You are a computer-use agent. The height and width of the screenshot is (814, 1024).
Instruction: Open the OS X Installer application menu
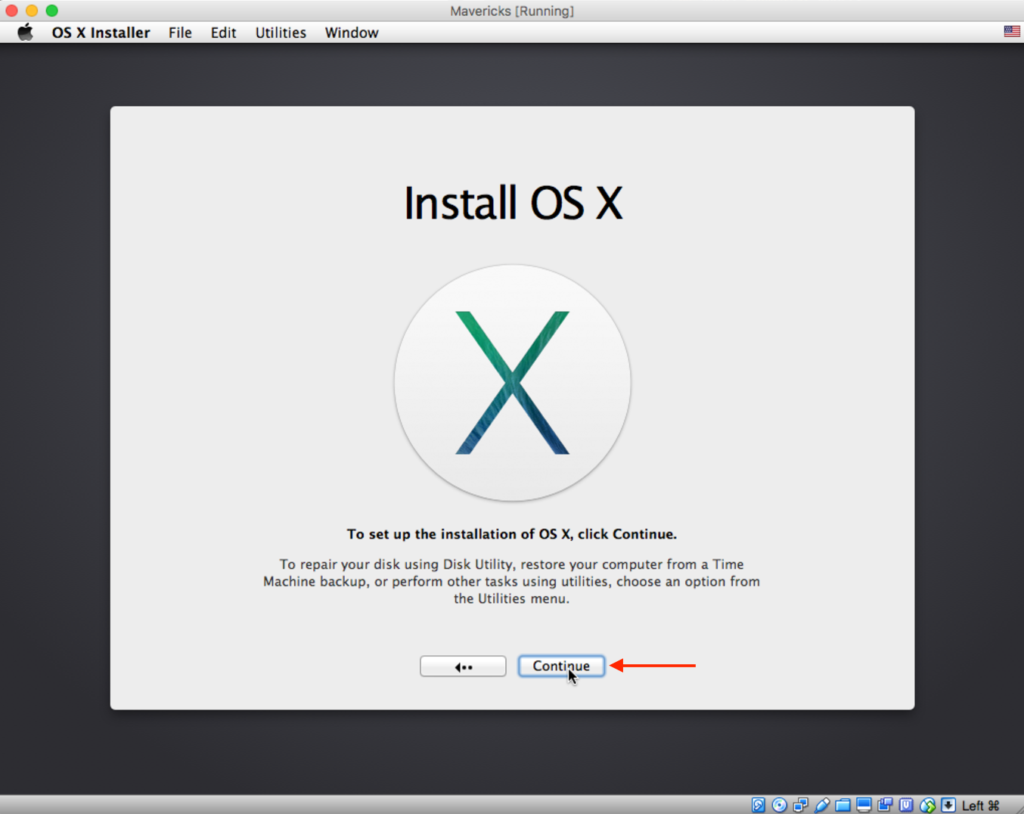coord(100,32)
